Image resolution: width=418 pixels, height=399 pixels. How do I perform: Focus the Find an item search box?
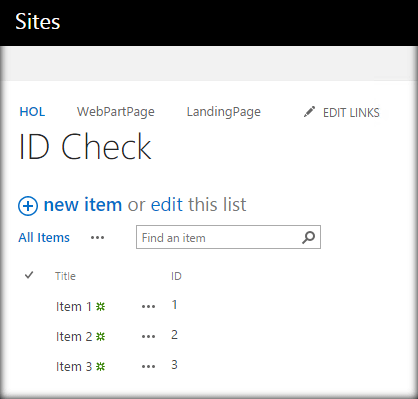coord(228,237)
